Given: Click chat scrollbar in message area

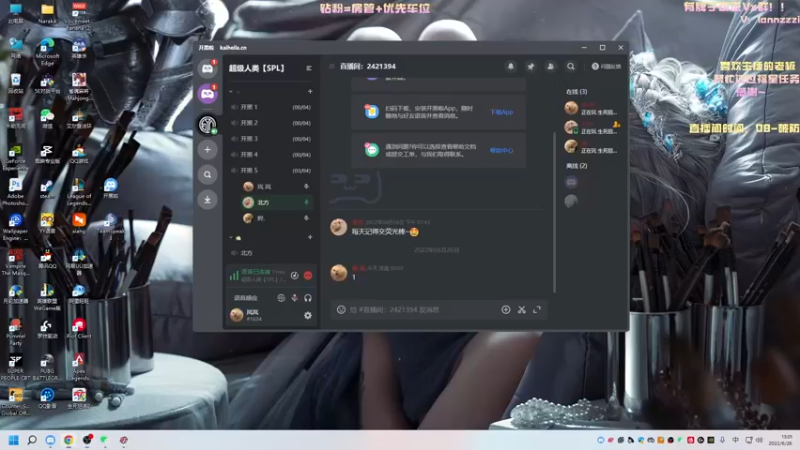Looking at the screenshot, I should coord(555,212).
